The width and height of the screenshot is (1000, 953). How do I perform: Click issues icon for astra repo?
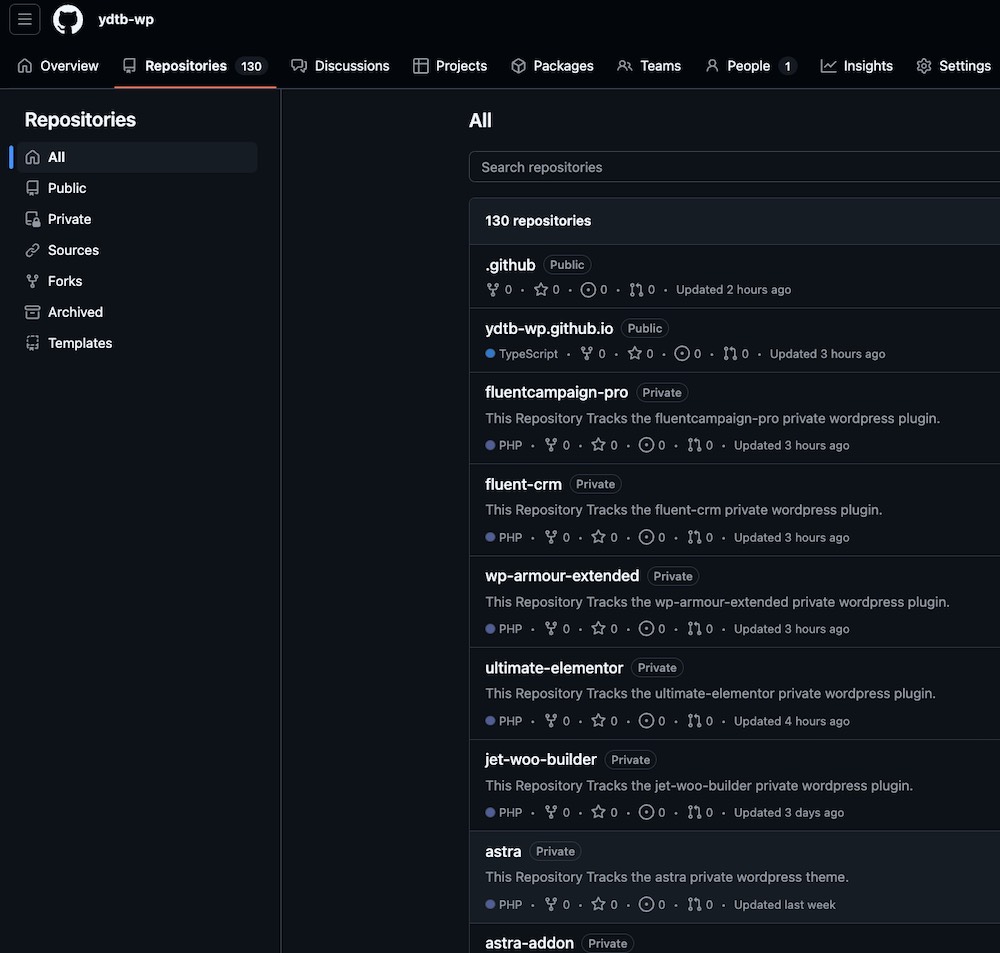pyautogui.click(x=646, y=905)
